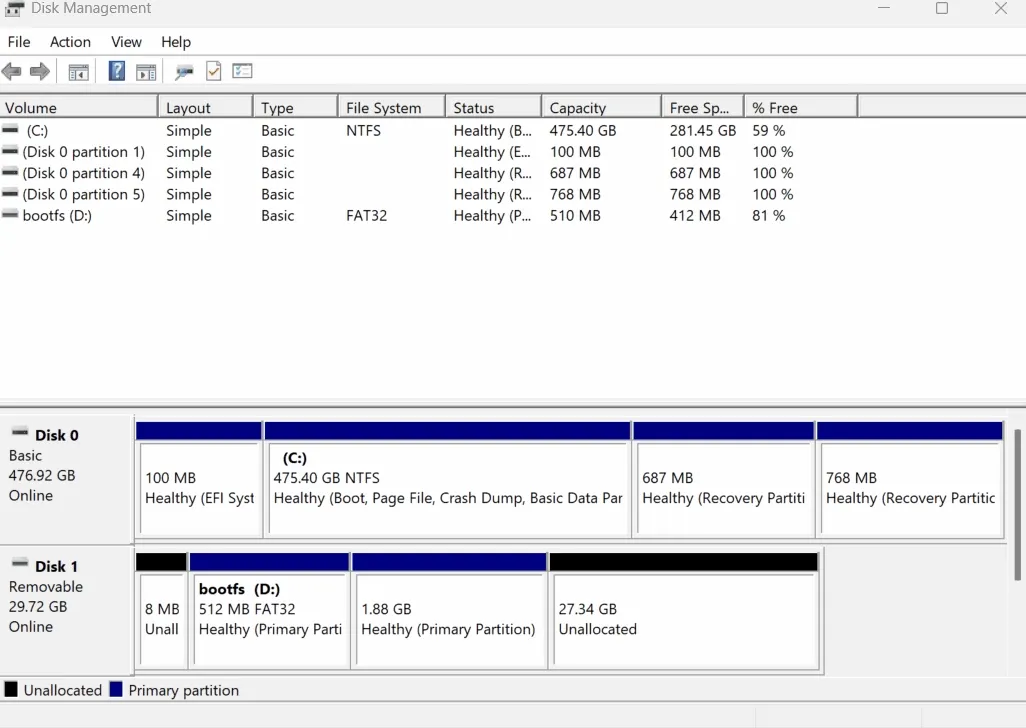Viewport: 1026px width, 728px height.
Task: Select the 768 MB Recovery partition block
Action: [910, 481]
